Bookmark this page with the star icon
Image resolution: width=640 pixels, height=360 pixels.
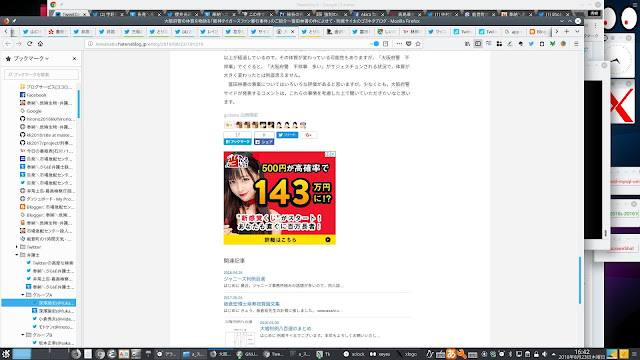[x=418, y=44]
